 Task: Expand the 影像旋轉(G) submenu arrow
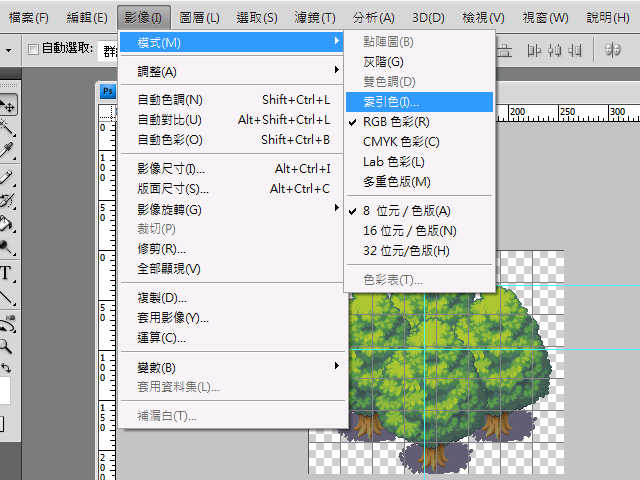coord(337,208)
